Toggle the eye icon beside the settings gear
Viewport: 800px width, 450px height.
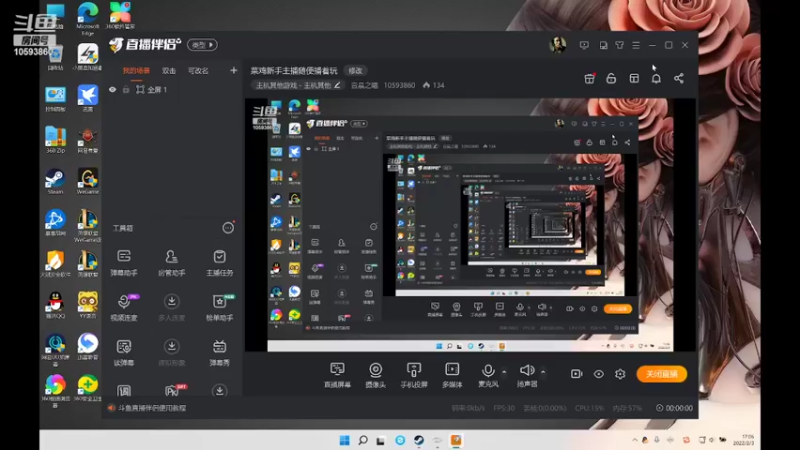pos(598,374)
